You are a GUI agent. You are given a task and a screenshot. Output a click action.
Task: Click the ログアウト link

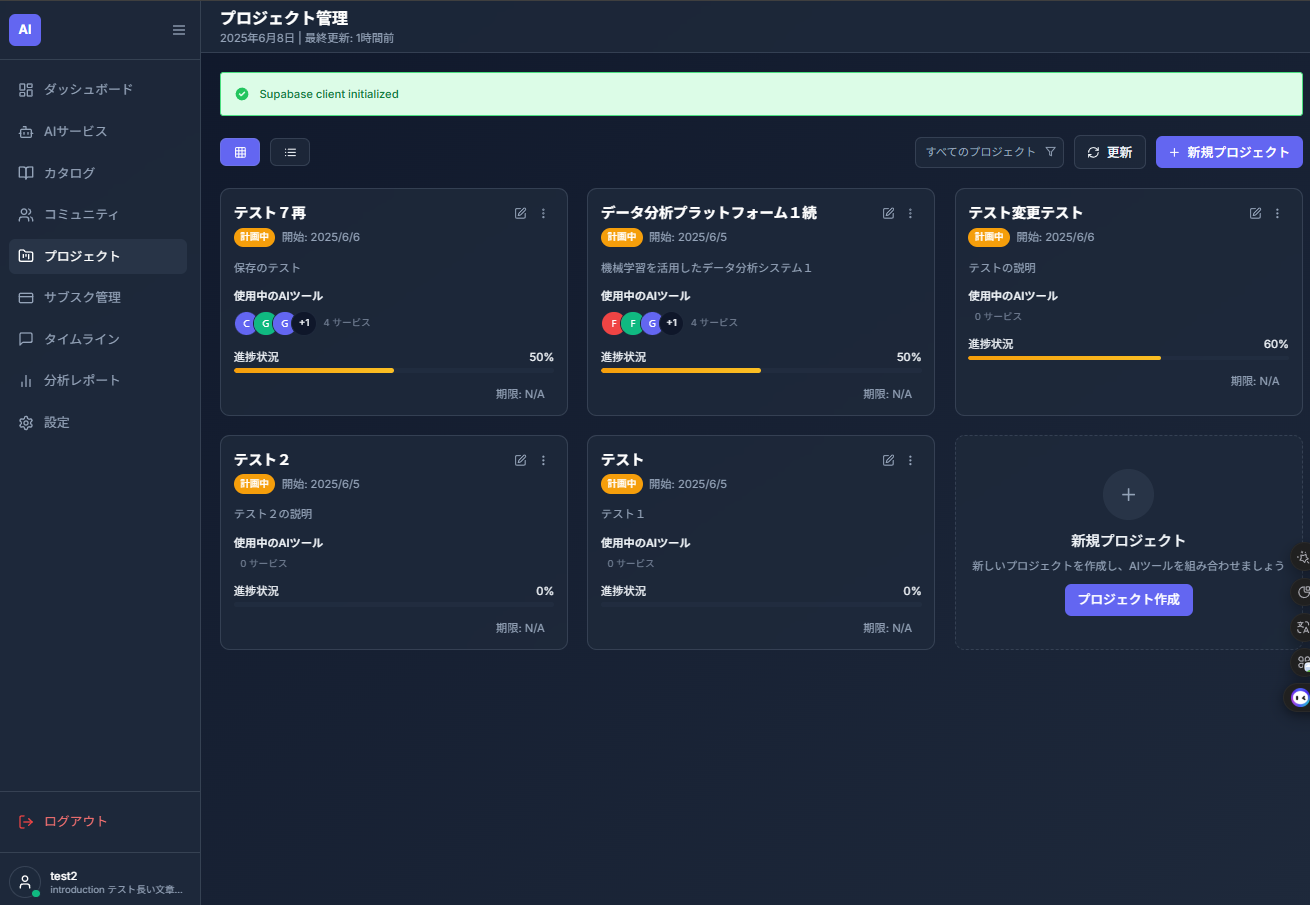click(x=75, y=821)
